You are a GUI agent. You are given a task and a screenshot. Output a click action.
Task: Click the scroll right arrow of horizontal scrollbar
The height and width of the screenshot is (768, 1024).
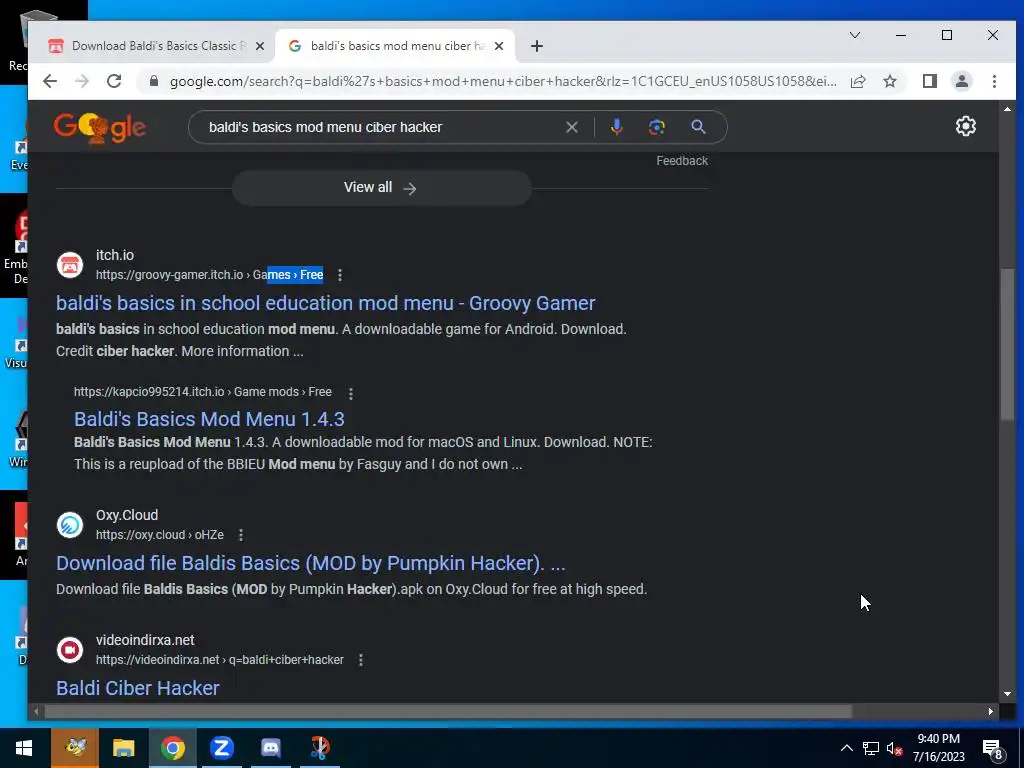[x=991, y=711]
